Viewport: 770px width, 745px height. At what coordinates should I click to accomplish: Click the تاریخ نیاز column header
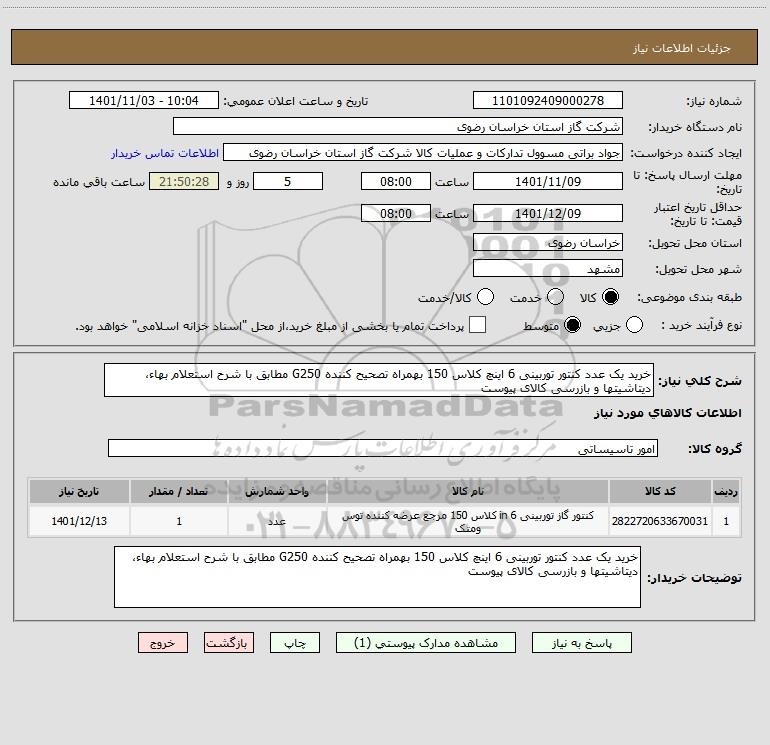(x=79, y=491)
